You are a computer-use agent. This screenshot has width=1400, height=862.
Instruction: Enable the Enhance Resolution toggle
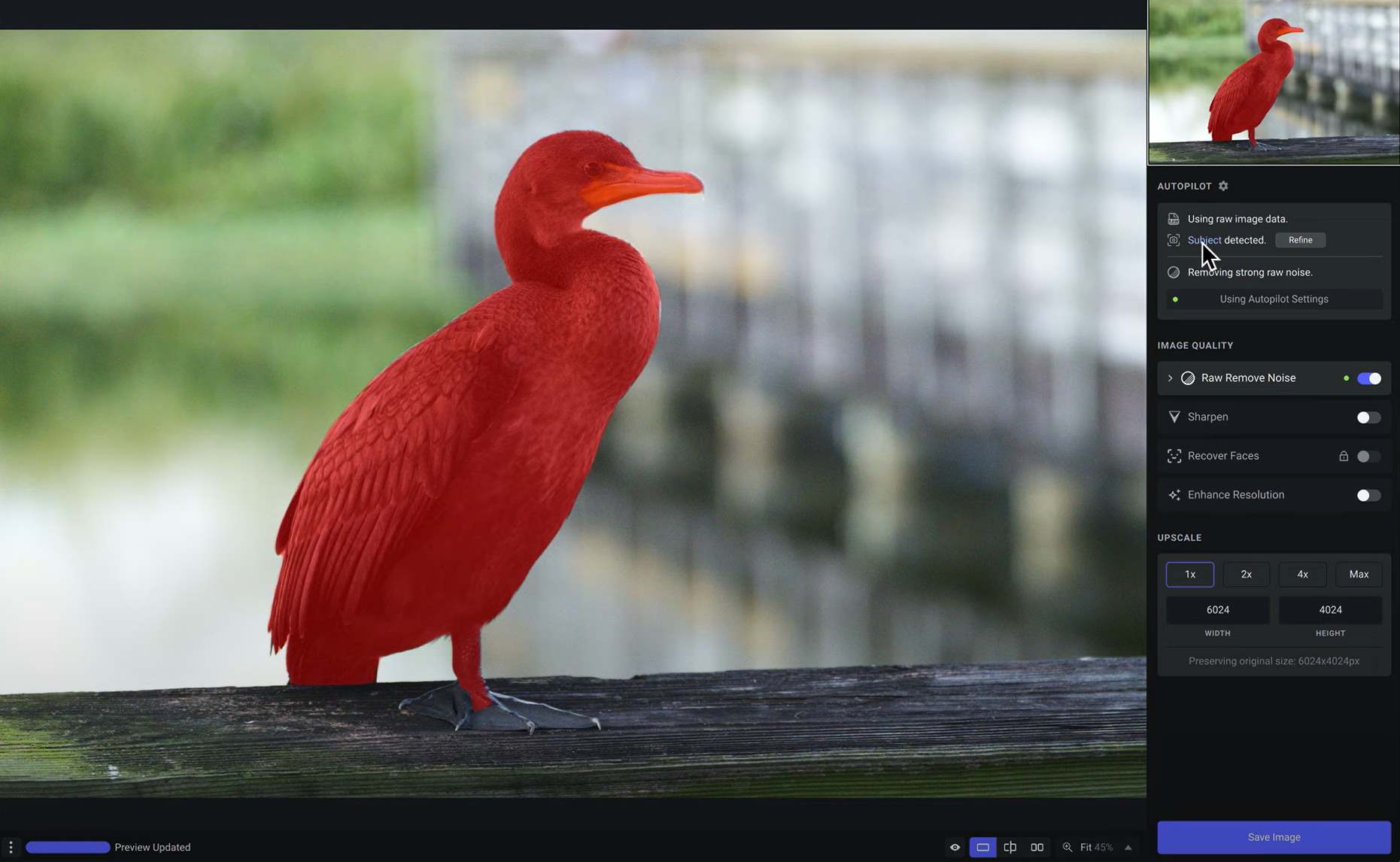(x=1368, y=495)
